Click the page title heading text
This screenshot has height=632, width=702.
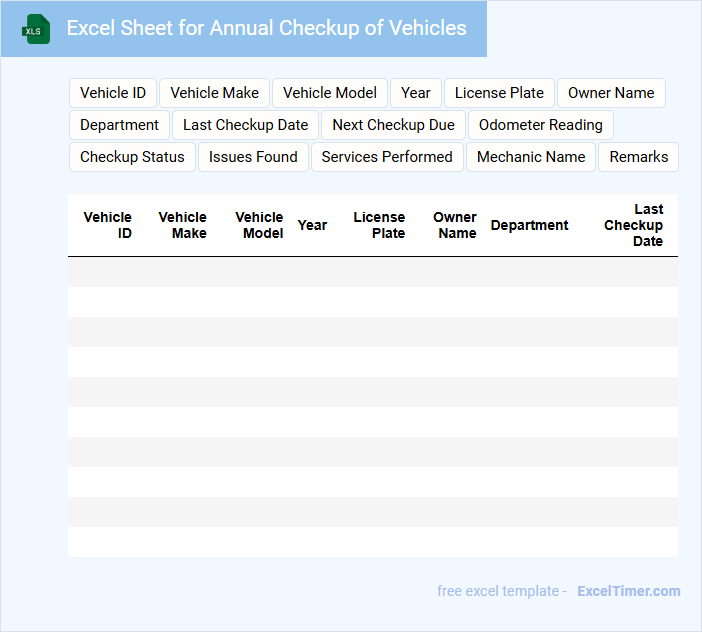coord(266,28)
